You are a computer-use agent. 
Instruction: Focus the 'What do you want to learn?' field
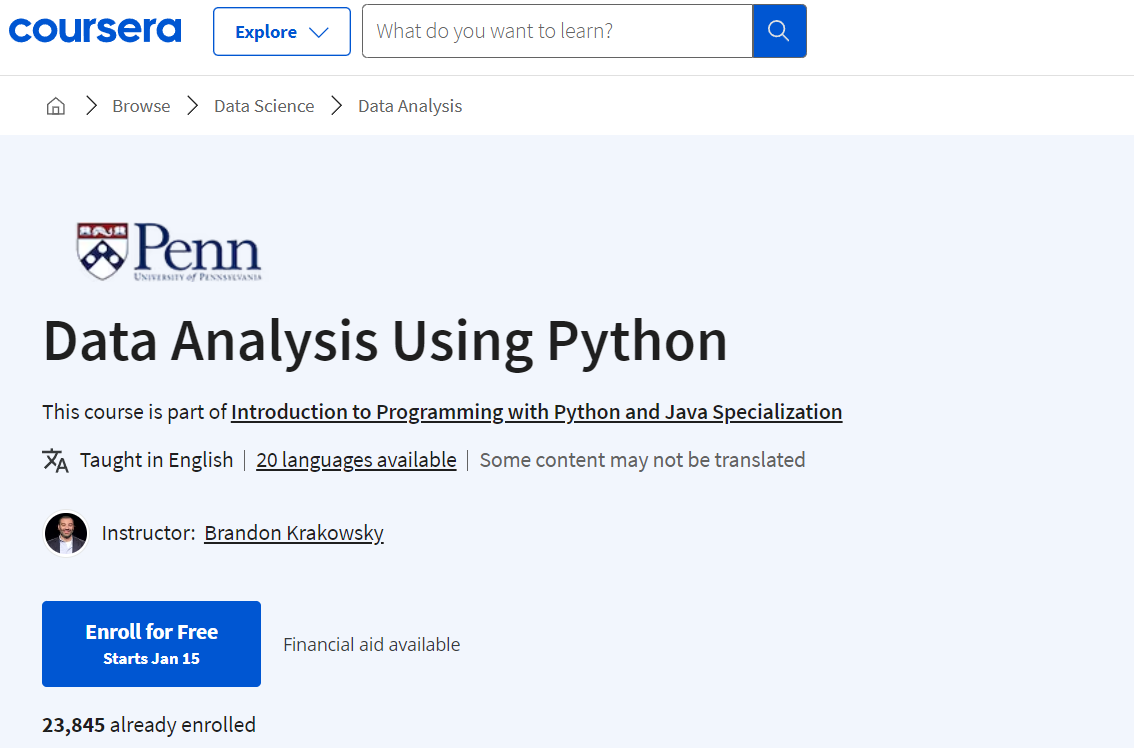click(557, 31)
